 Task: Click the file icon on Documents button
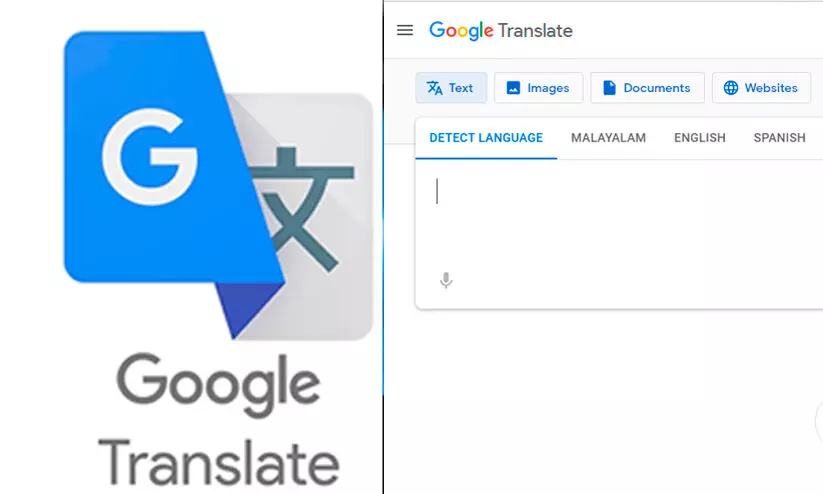tap(609, 88)
